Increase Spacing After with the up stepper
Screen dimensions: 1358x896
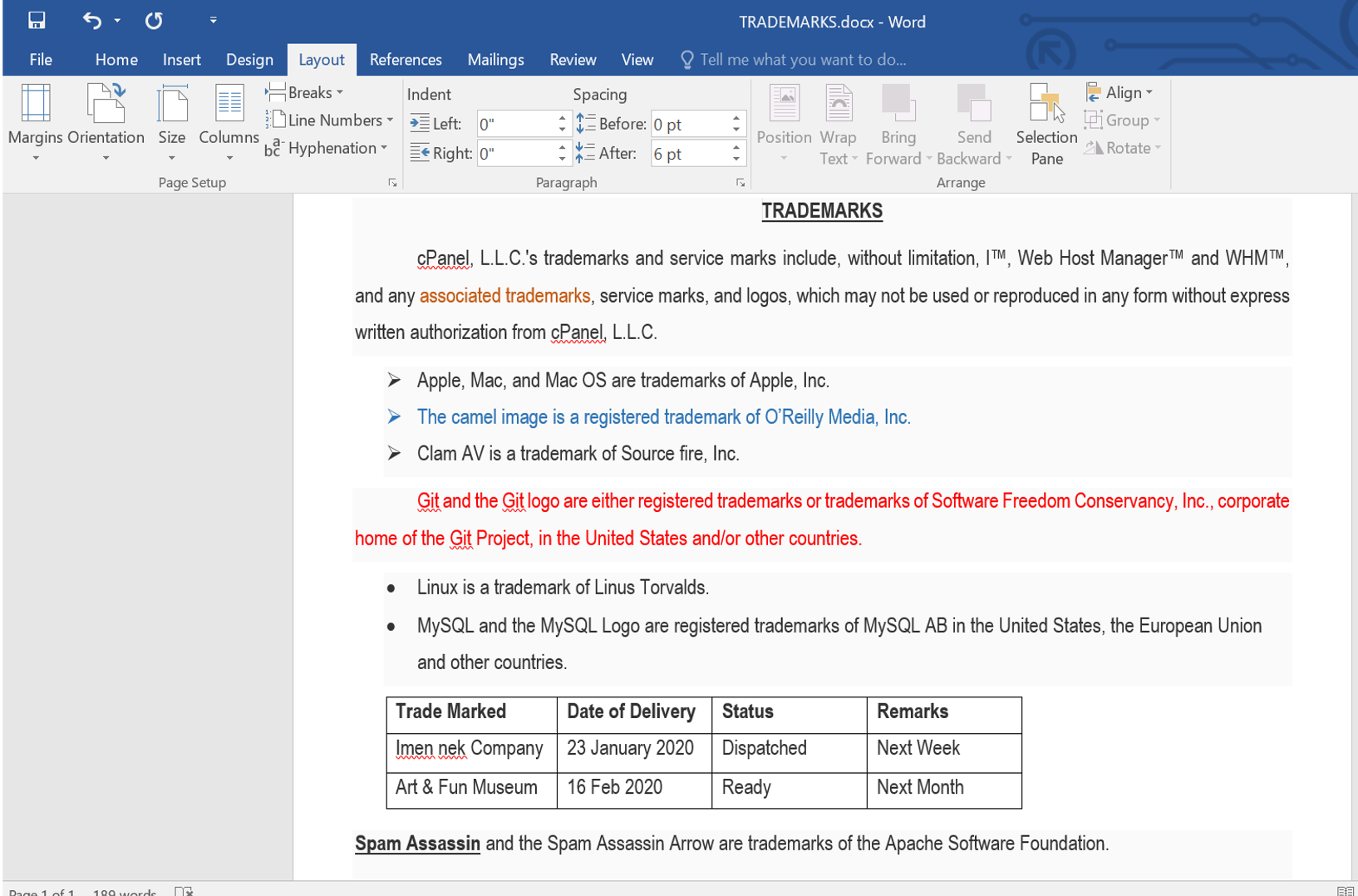(735, 147)
